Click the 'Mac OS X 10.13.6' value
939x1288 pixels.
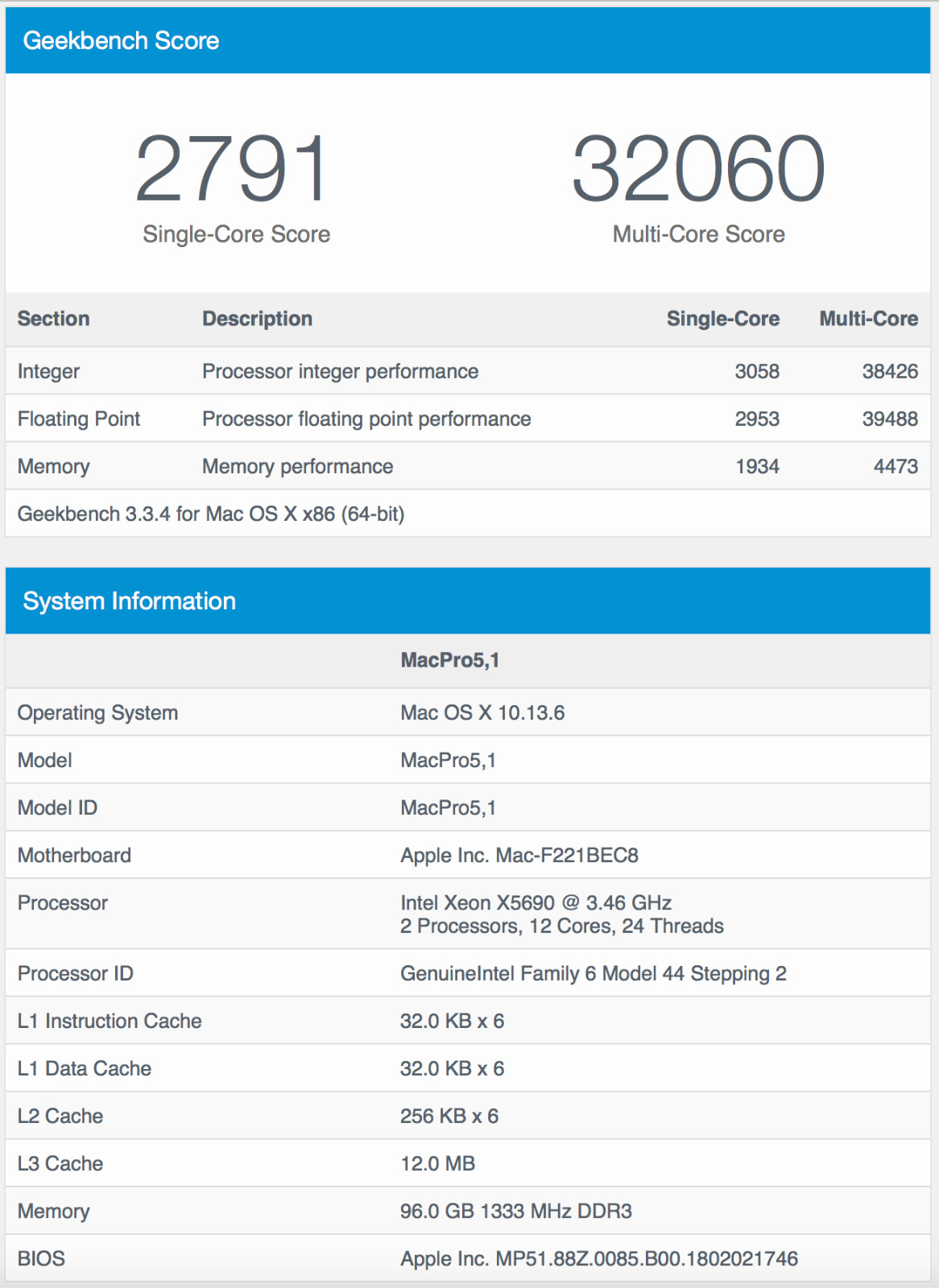[482, 713]
